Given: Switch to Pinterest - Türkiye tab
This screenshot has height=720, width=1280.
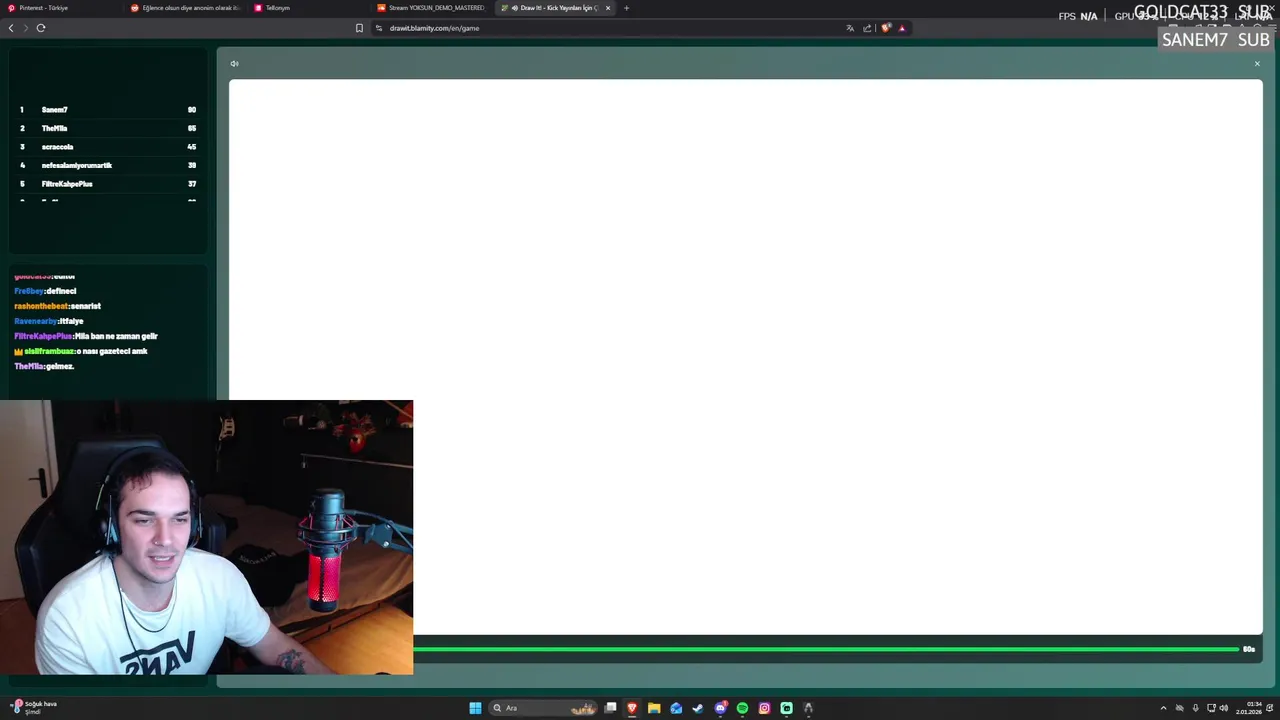Looking at the screenshot, I should coord(60,8).
